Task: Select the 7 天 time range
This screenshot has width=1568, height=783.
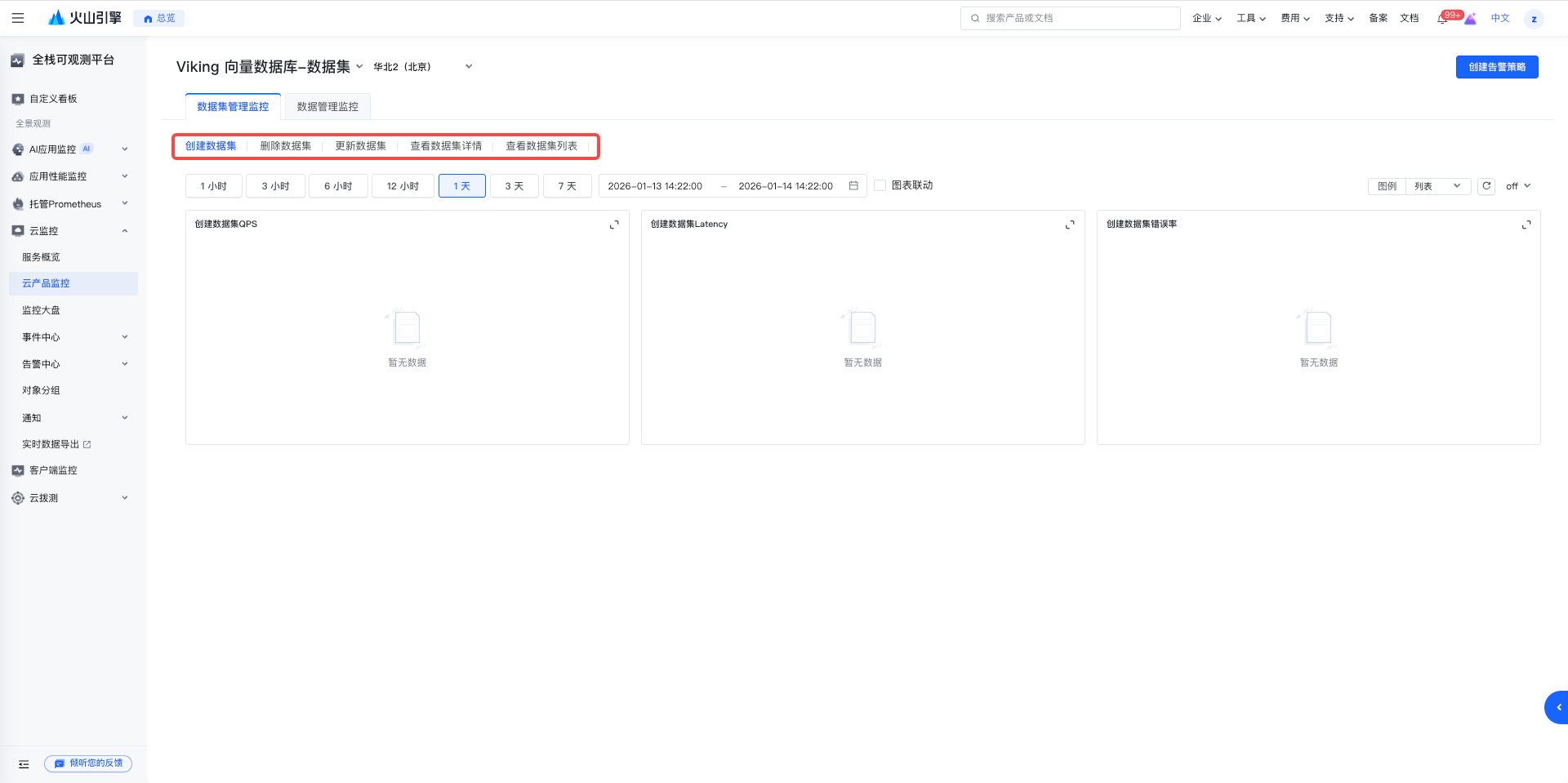Action: click(x=567, y=186)
